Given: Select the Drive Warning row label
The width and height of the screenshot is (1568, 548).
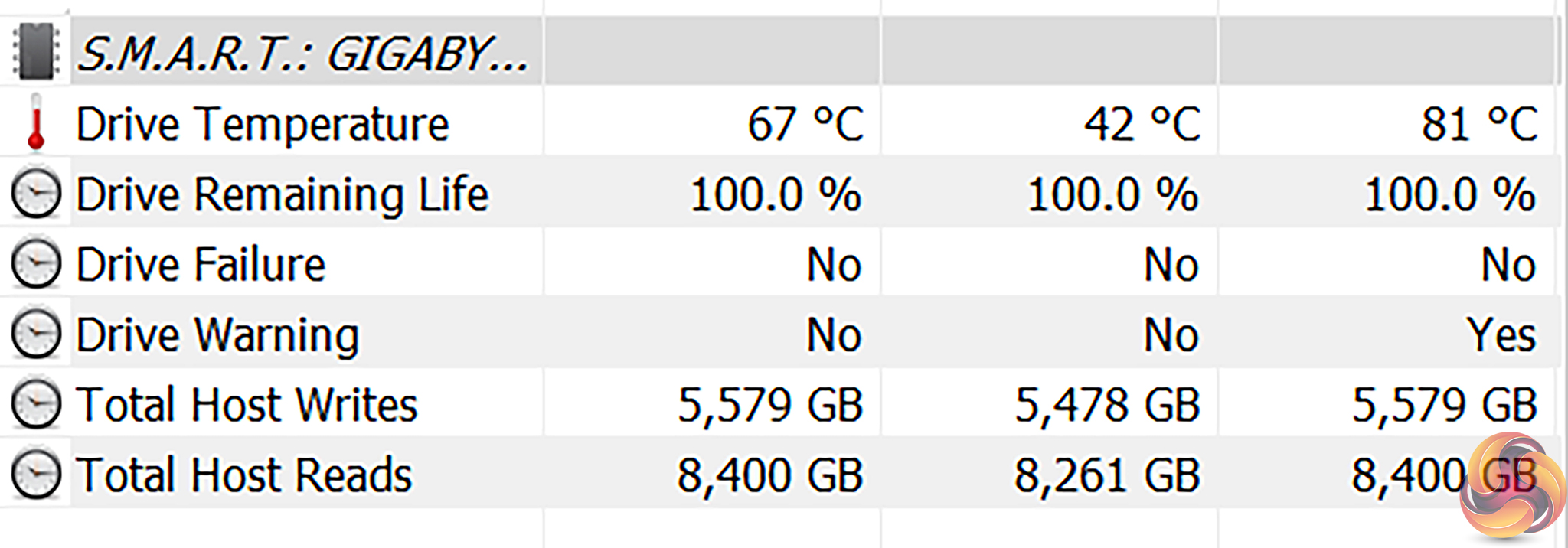Looking at the screenshot, I should (217, 335).
